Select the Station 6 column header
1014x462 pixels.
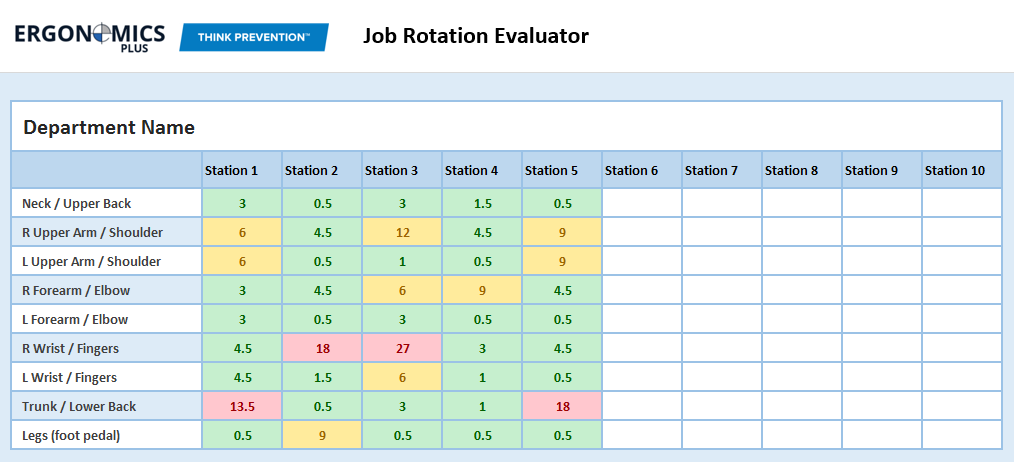[642, 171]
